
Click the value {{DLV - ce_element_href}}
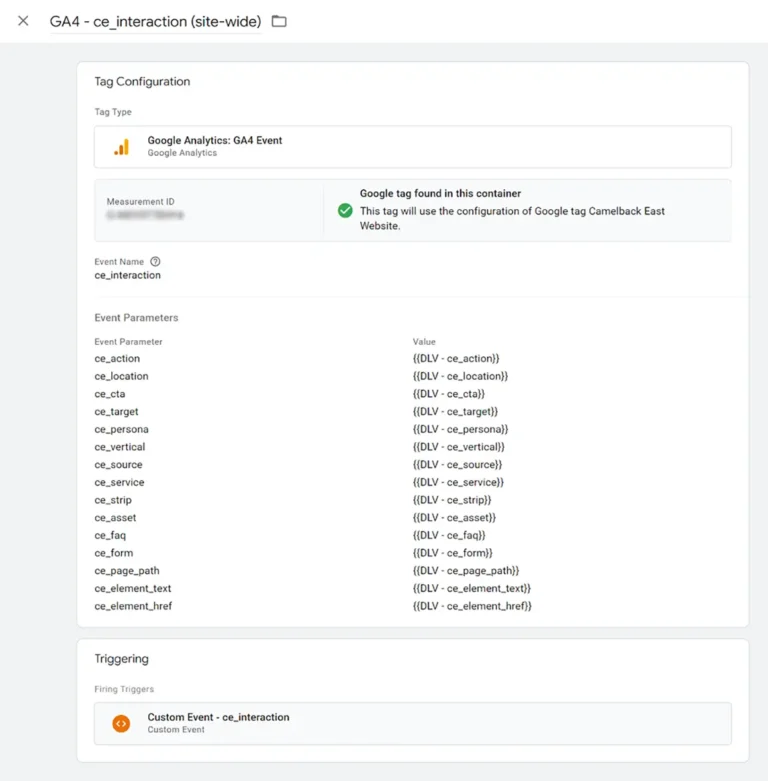tap(472, 606)
